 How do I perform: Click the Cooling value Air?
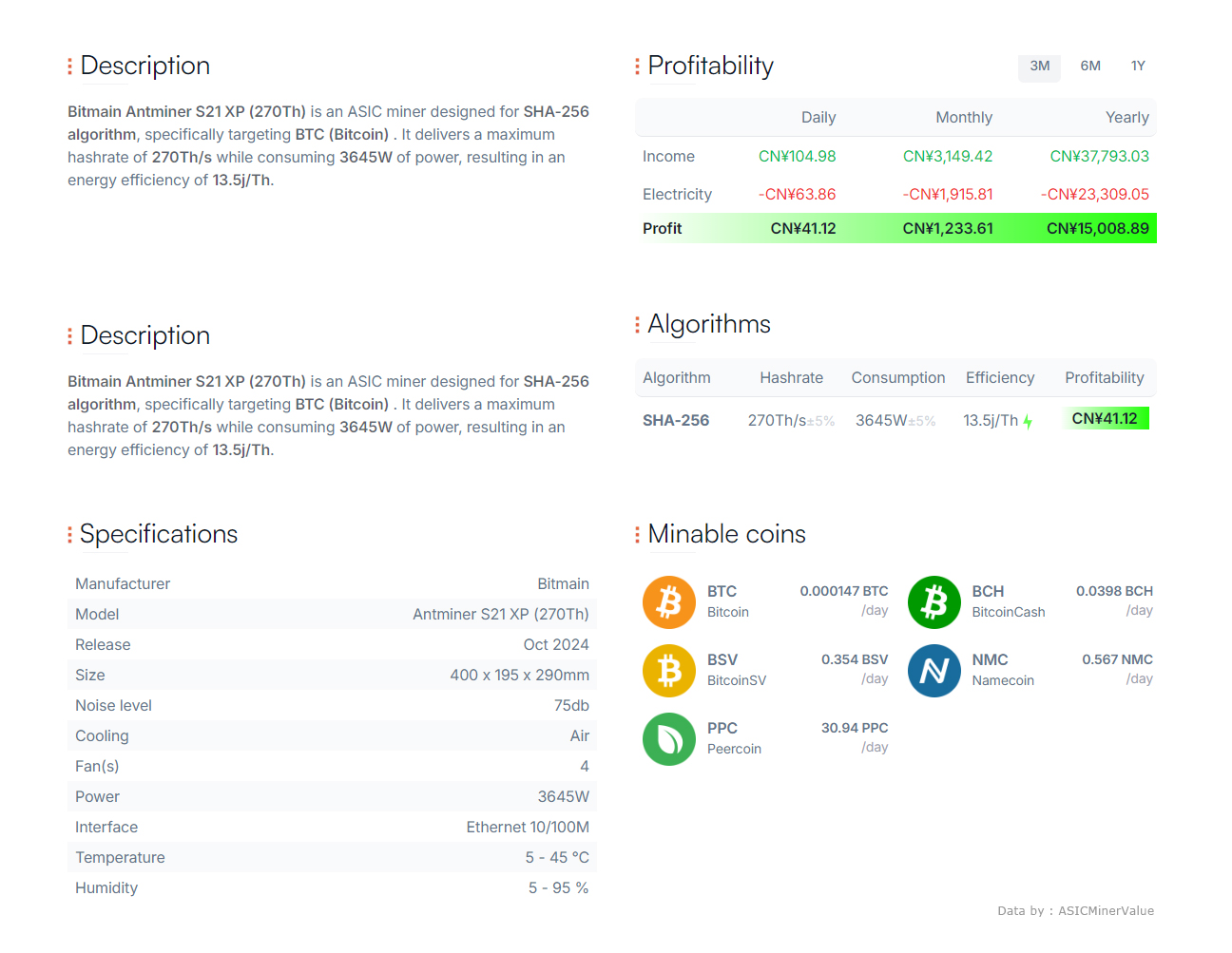580,735
